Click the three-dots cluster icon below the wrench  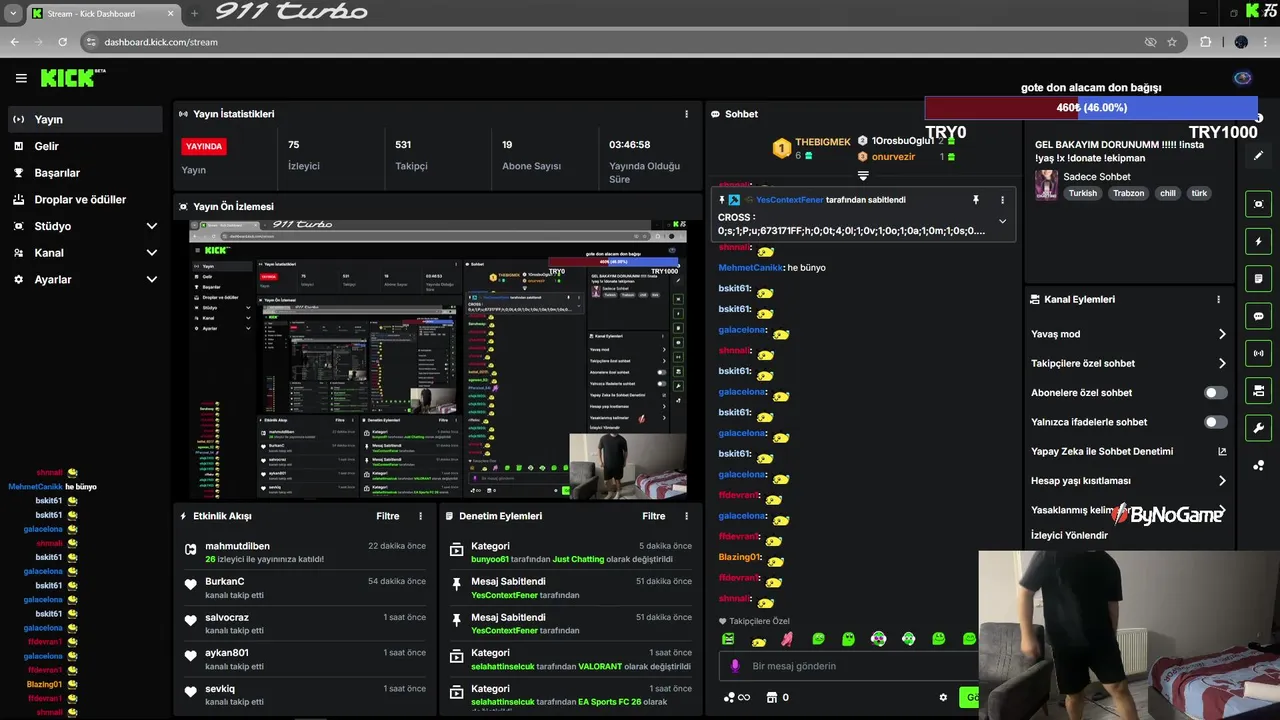[x=1258, y=465]
